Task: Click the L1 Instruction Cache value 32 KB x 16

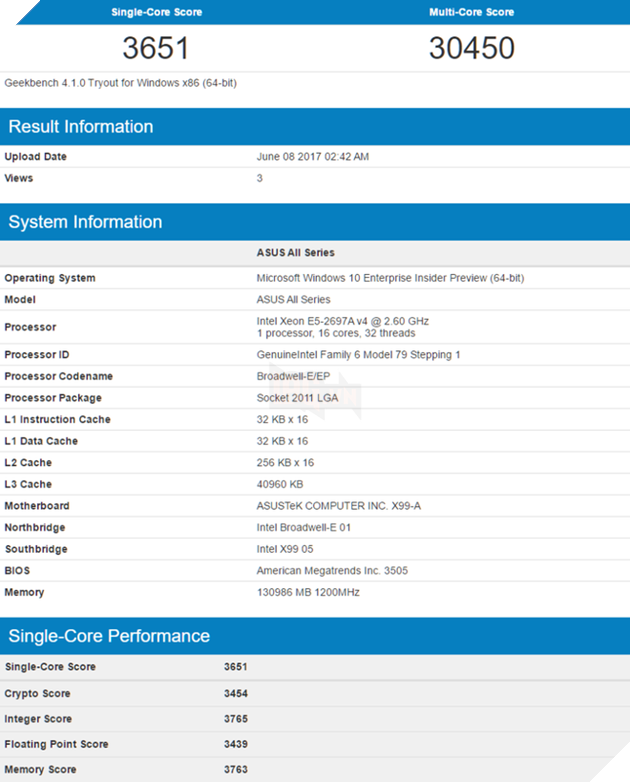Action: coord(282,419)
